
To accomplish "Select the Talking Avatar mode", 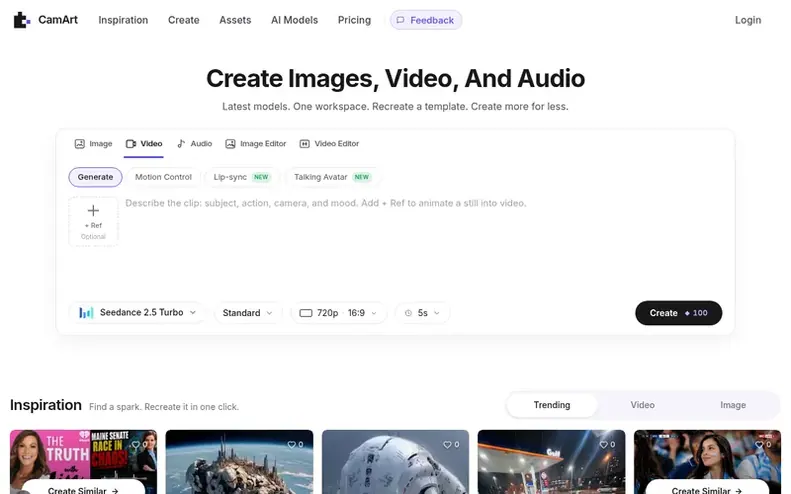I will coord(332,177).
